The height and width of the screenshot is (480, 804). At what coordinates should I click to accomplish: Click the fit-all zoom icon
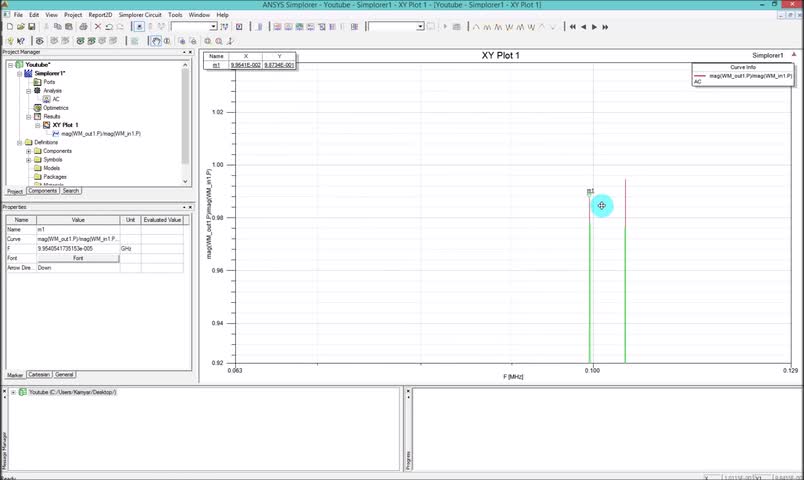[208, 41]
